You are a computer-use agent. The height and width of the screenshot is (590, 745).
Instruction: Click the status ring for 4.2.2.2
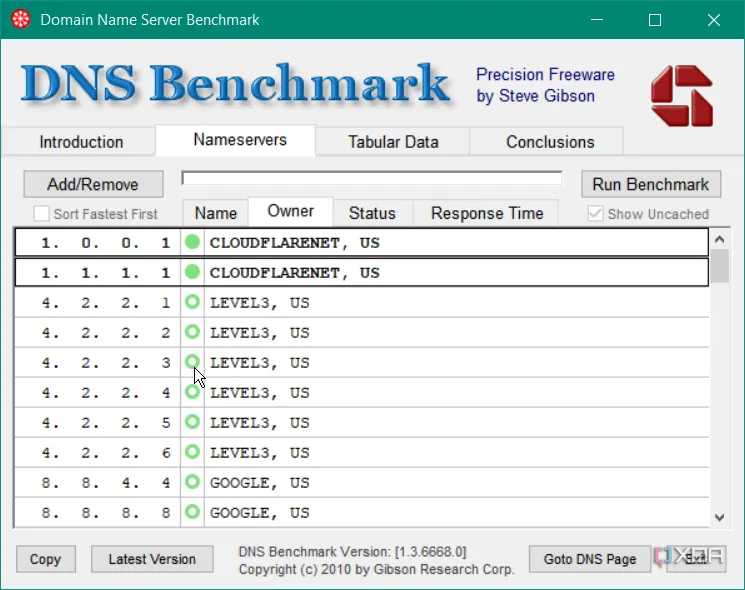192,332
